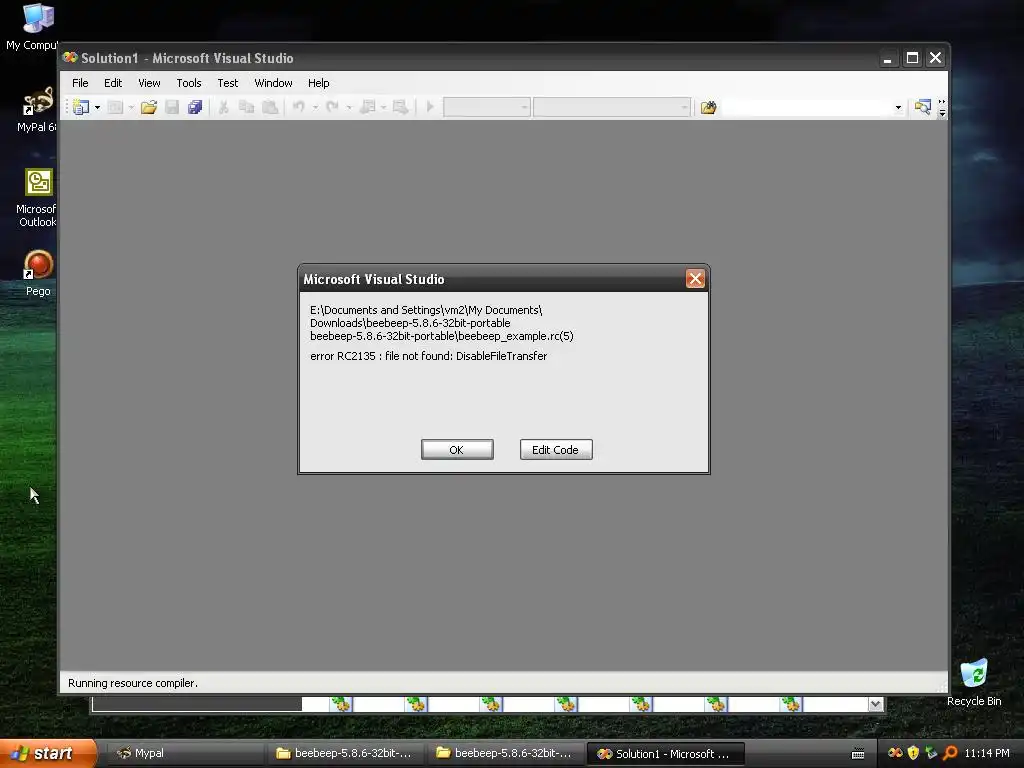Screen dimensions: 1024x768
Task: Click the Redo arrow icon
Action: [332, 106]
